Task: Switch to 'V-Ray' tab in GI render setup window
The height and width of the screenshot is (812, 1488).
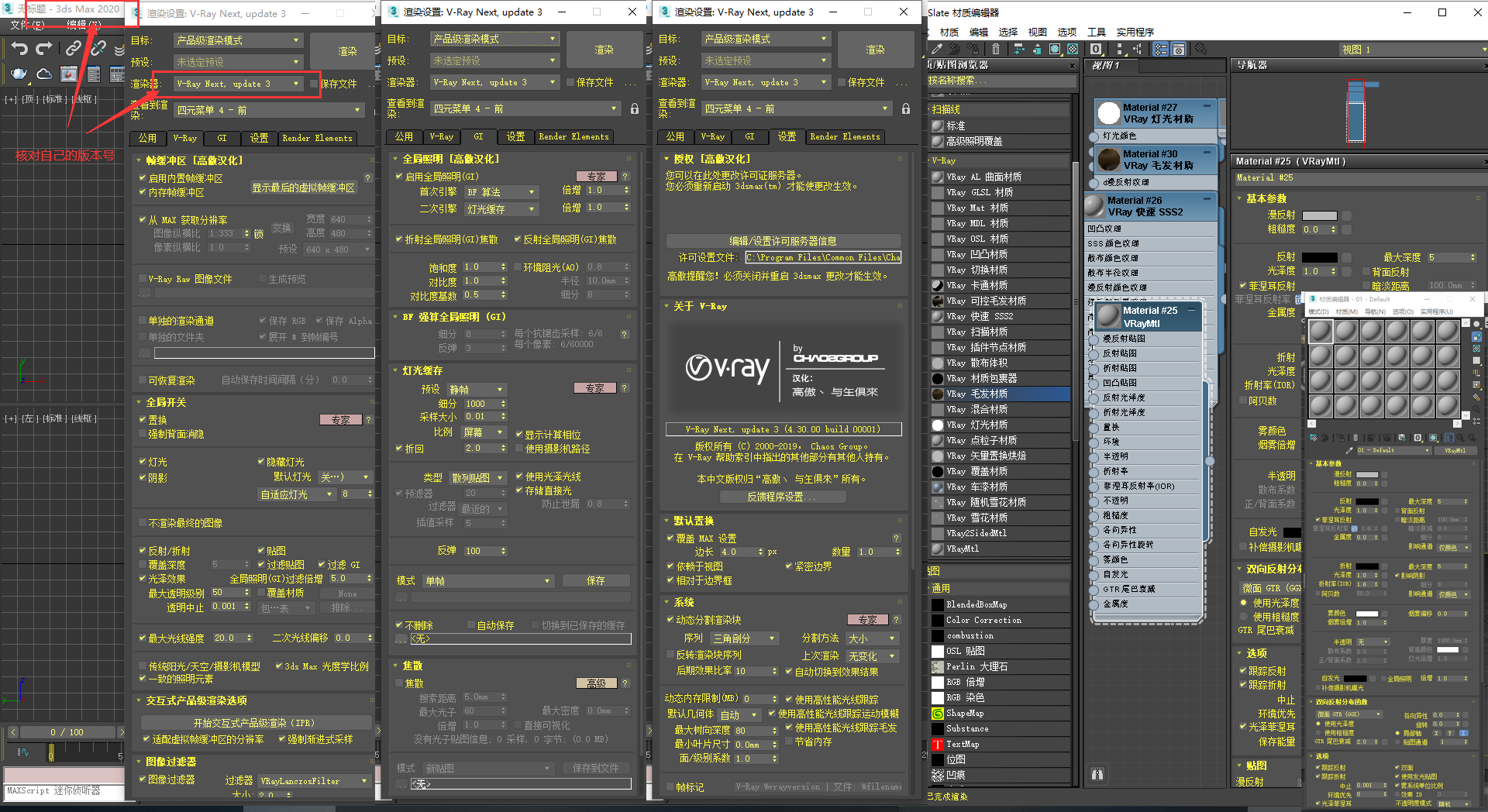Action: 442,136
